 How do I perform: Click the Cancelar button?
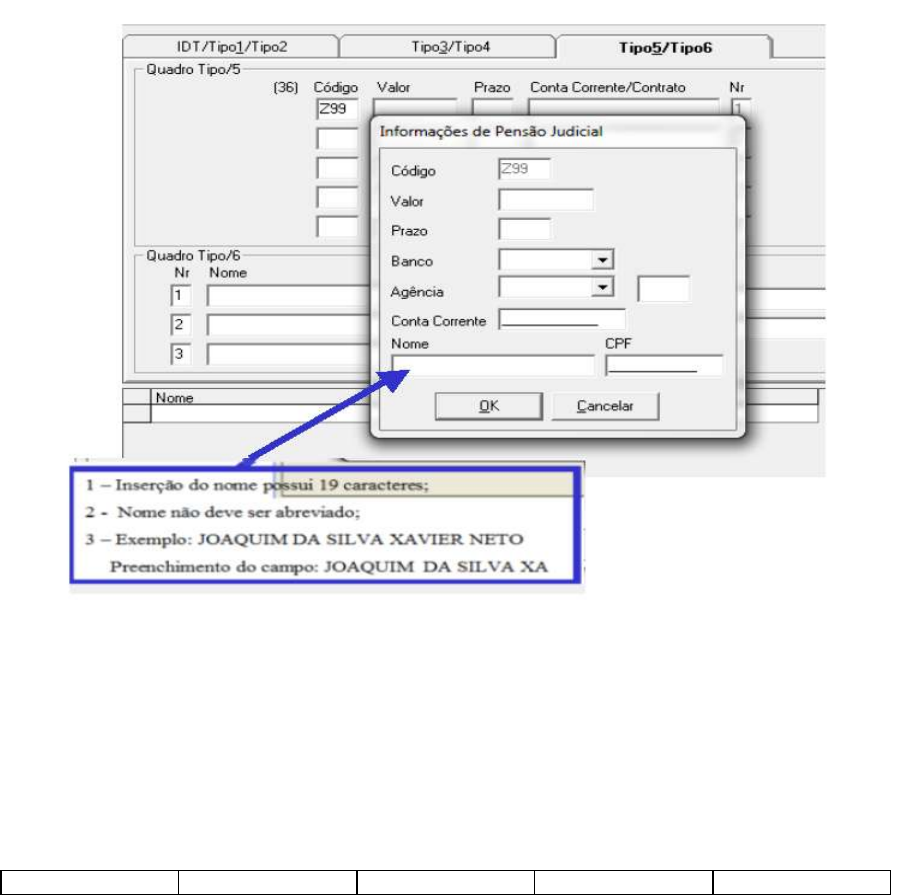605,406
